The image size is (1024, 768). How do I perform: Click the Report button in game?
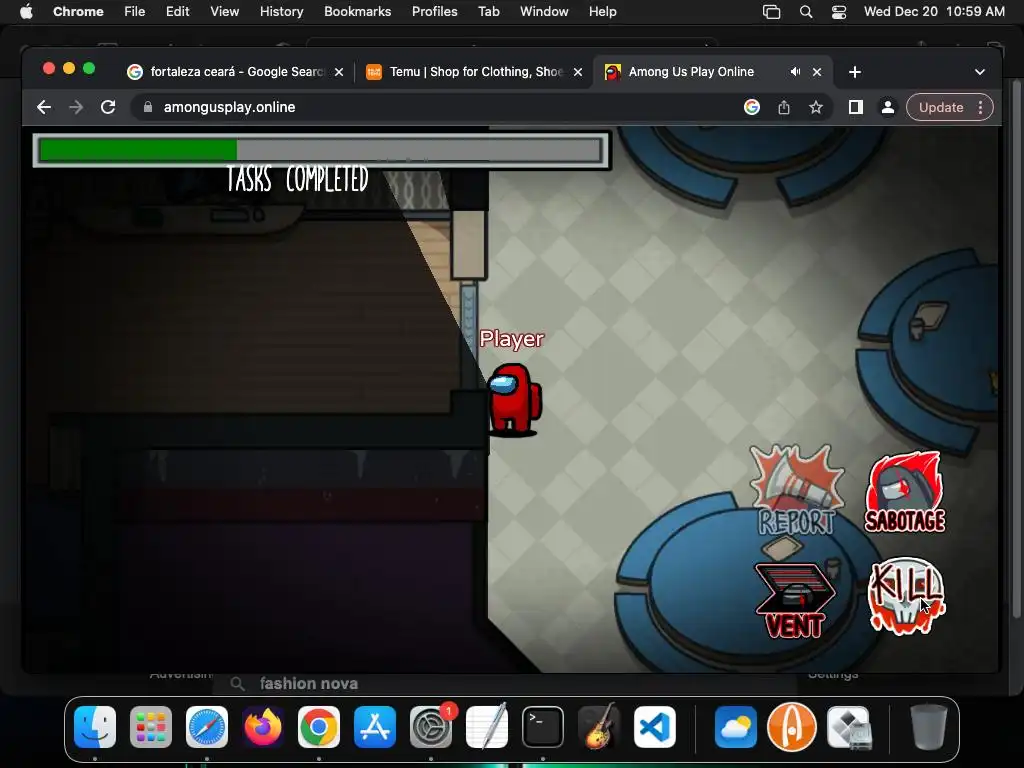(797, 491)
